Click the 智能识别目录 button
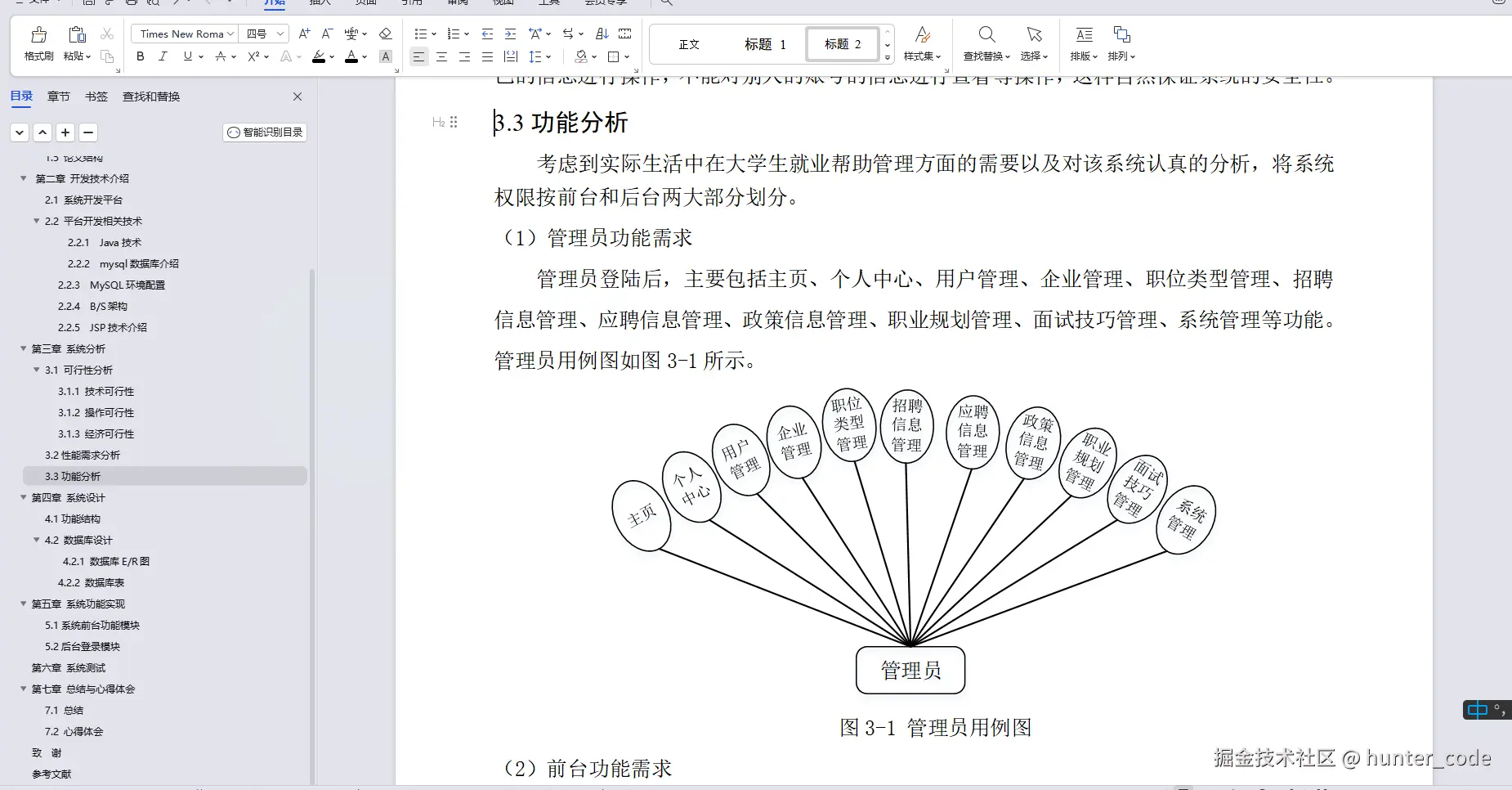 265,132
